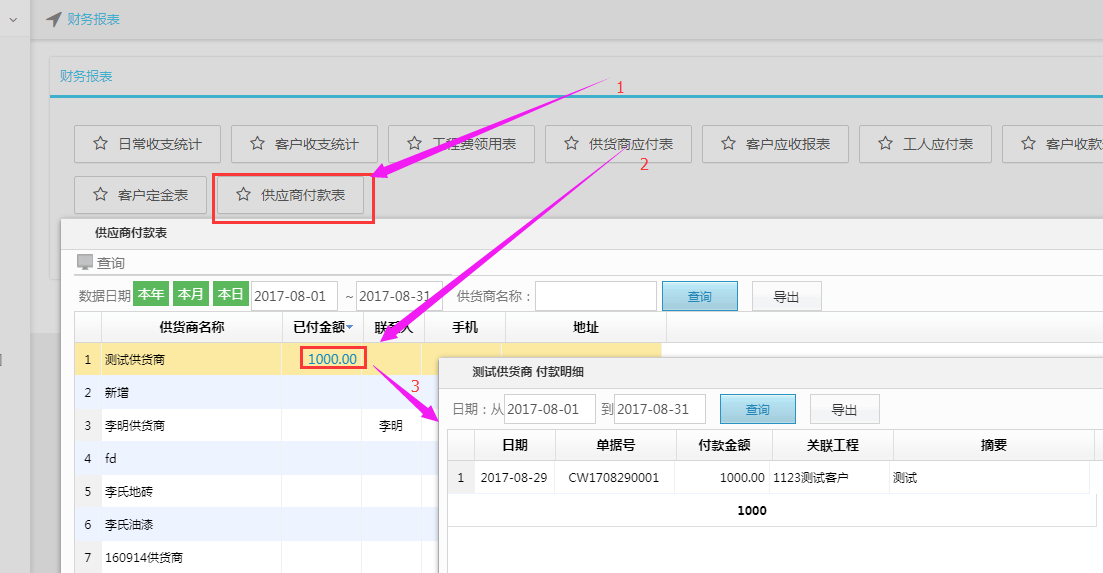This screenshot has height=573, width=1103.
Task: Click the star icon on 日常收支统计
Action: (x=100, y=144)
